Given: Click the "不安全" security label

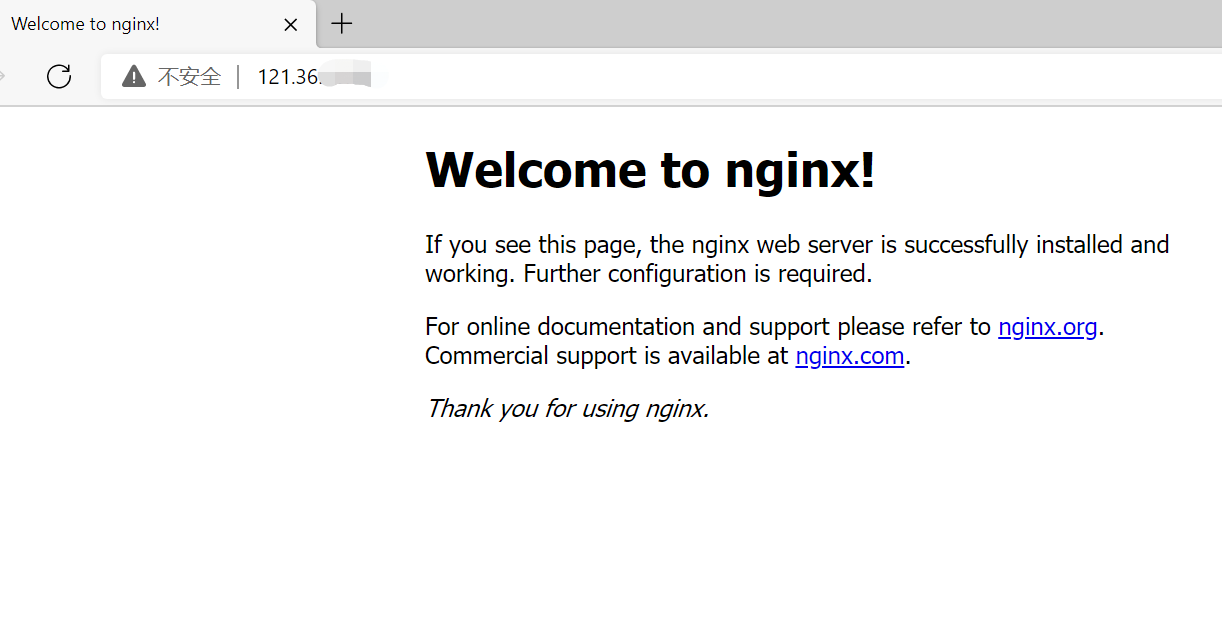Looking at the screenshot, I should (189, 77).
